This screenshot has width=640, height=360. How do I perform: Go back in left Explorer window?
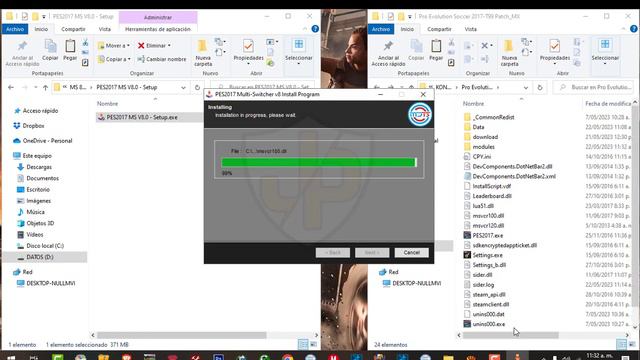pyautogui.click(x=11, y=87)
